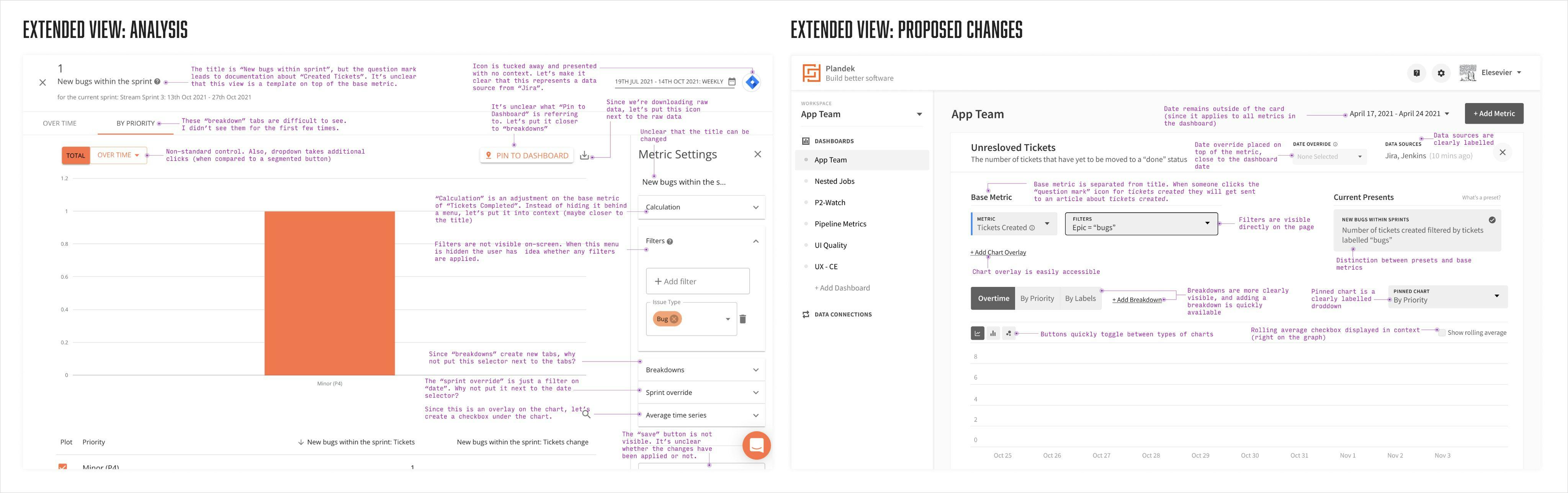This screenshot has width=1568, height=493.
Task: Click the + Add Chart Overlay link
Action: tap(998, 252)
